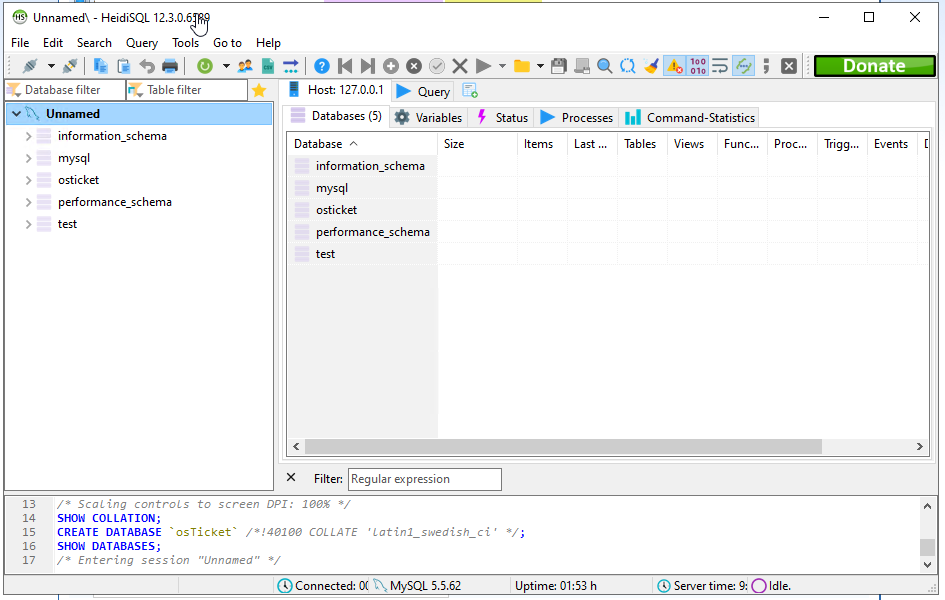Open the Search menu

coord(94,43)
